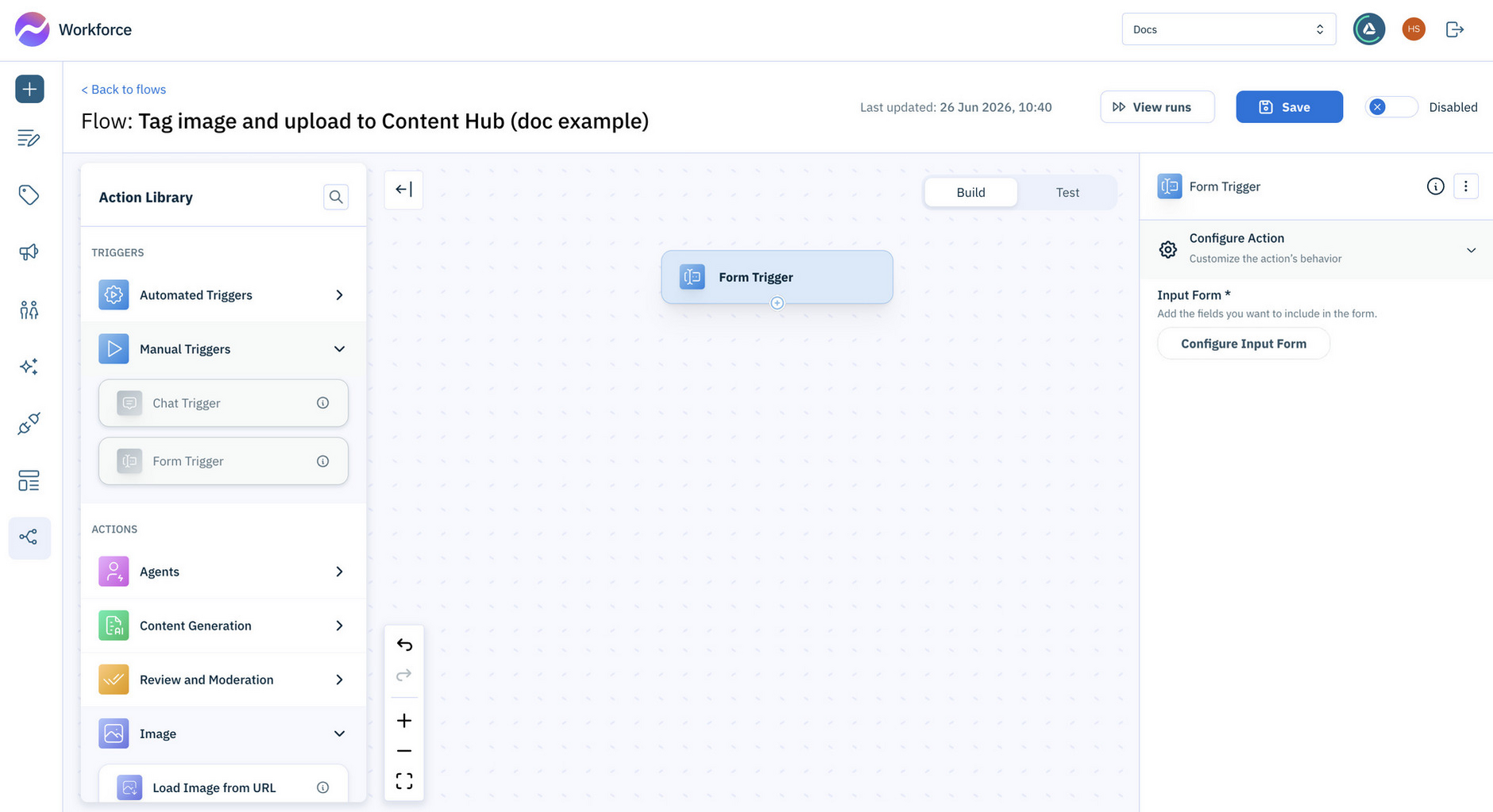Zoom in the canvas with plus
The height and width of the screenshot is (812, 1493).
click(x=404, y=721)
